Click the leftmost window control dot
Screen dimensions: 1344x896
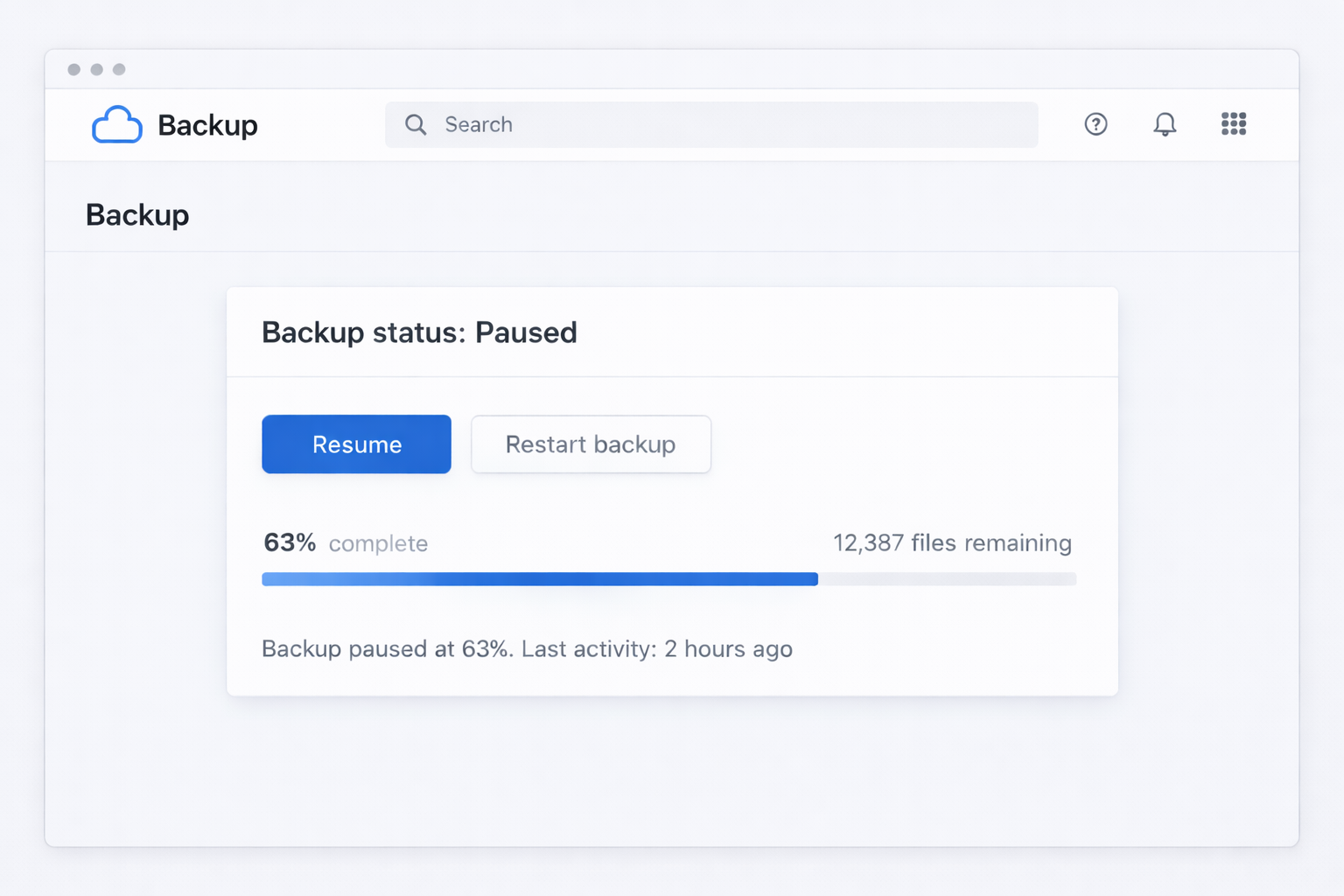point(74,69)
